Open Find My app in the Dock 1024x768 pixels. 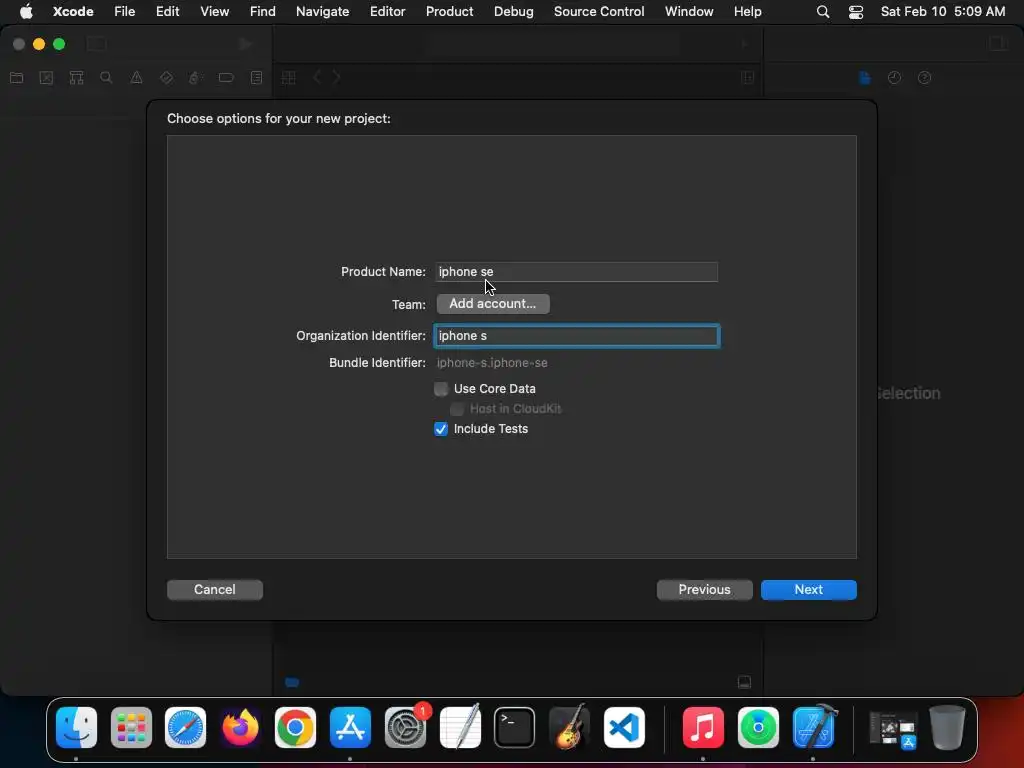pos(758,728)
